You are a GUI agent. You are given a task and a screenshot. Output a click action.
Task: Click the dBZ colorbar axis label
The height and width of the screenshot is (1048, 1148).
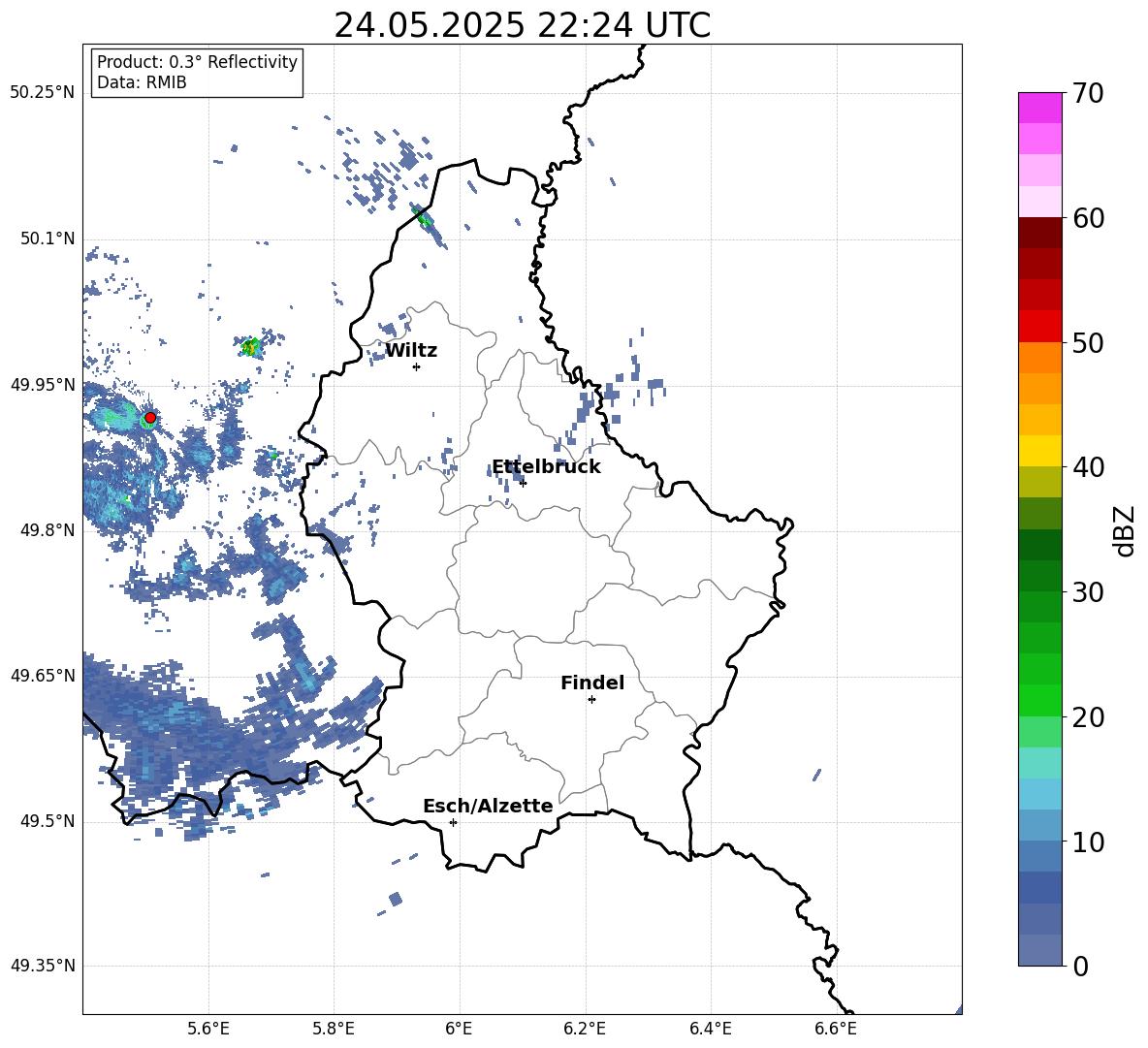click(x=1125, y=530)
